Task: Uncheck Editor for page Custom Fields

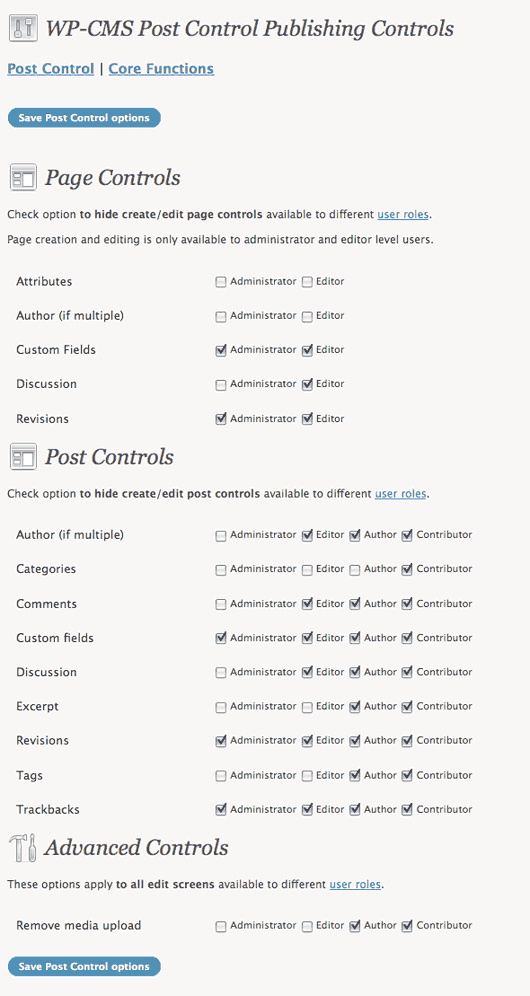Action: click(x=307, y=350)
